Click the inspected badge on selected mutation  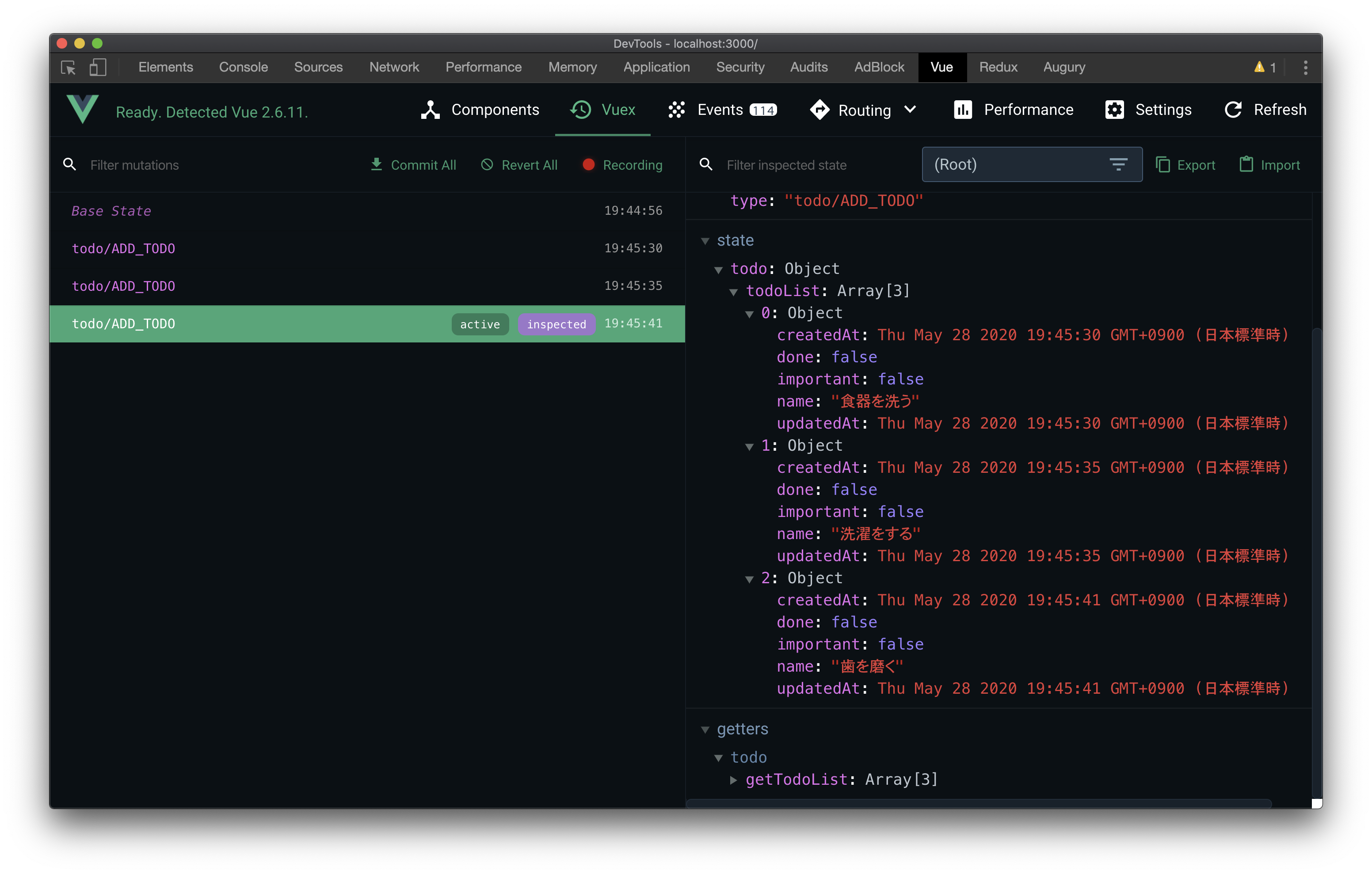(x=556, y=324)
